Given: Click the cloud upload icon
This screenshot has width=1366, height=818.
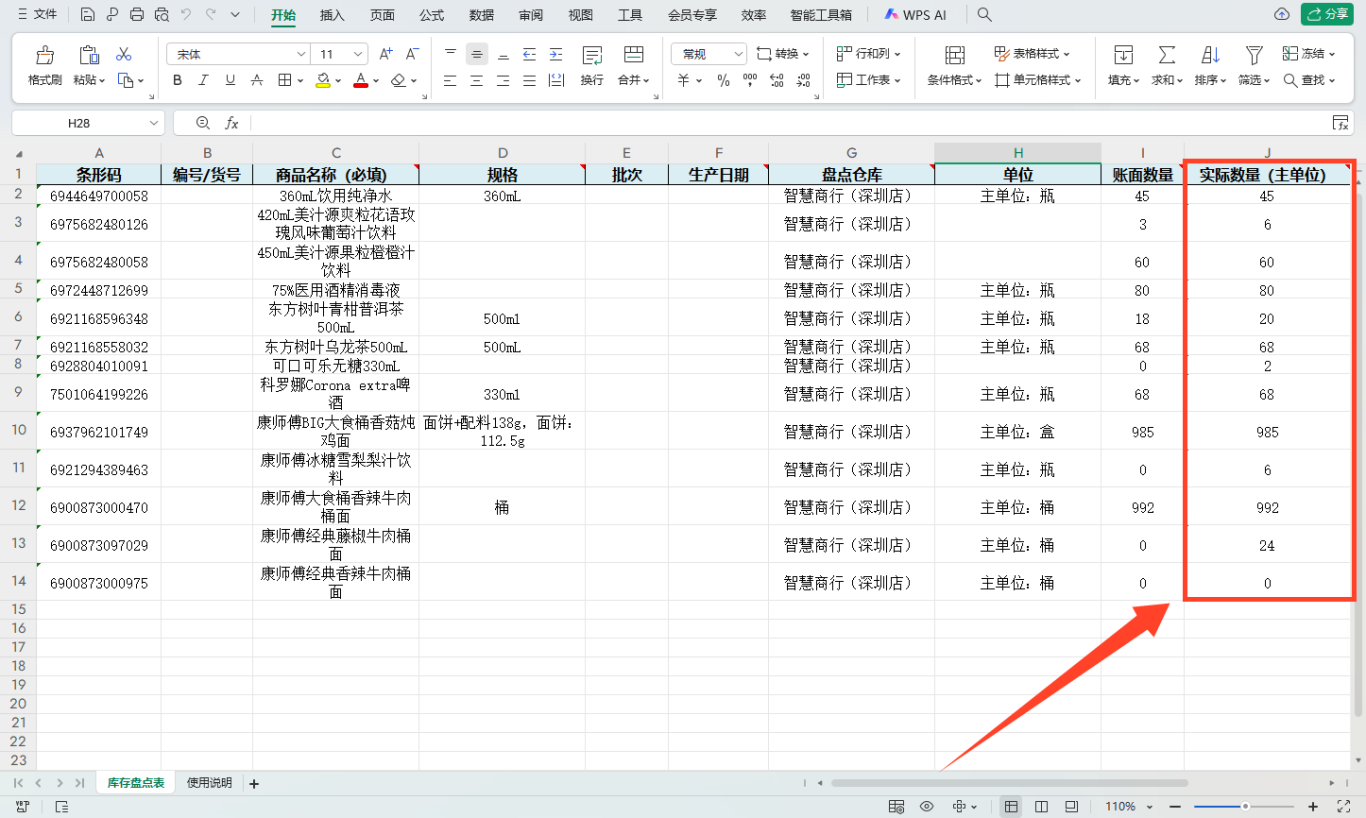Looking at the screenshot, I should 1282,14.
